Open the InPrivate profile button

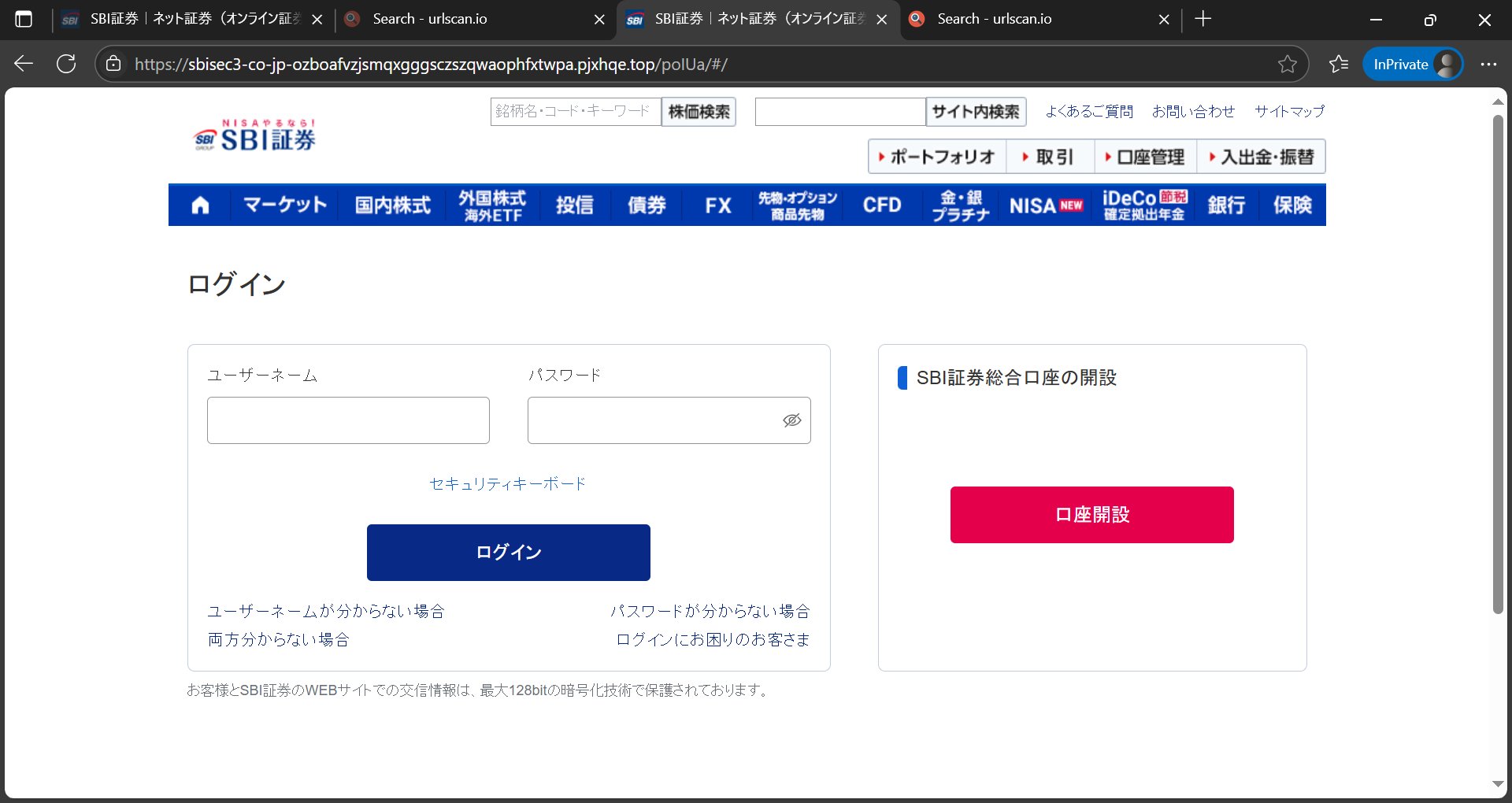pyautogui.click(x=1413, y=64)
